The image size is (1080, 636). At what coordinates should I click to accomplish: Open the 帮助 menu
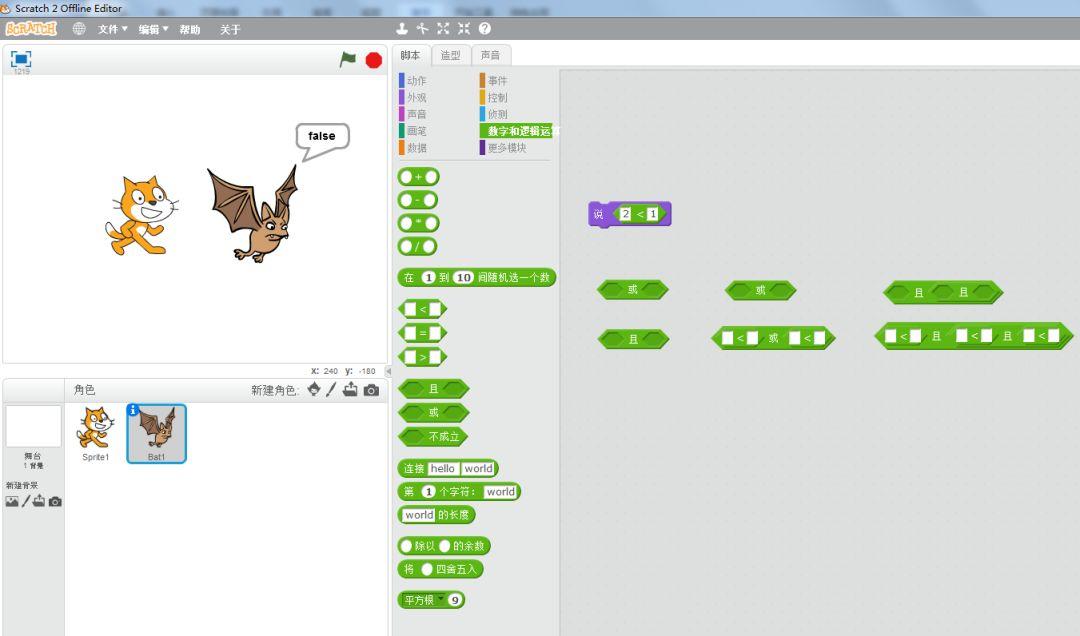coord(190,29)
